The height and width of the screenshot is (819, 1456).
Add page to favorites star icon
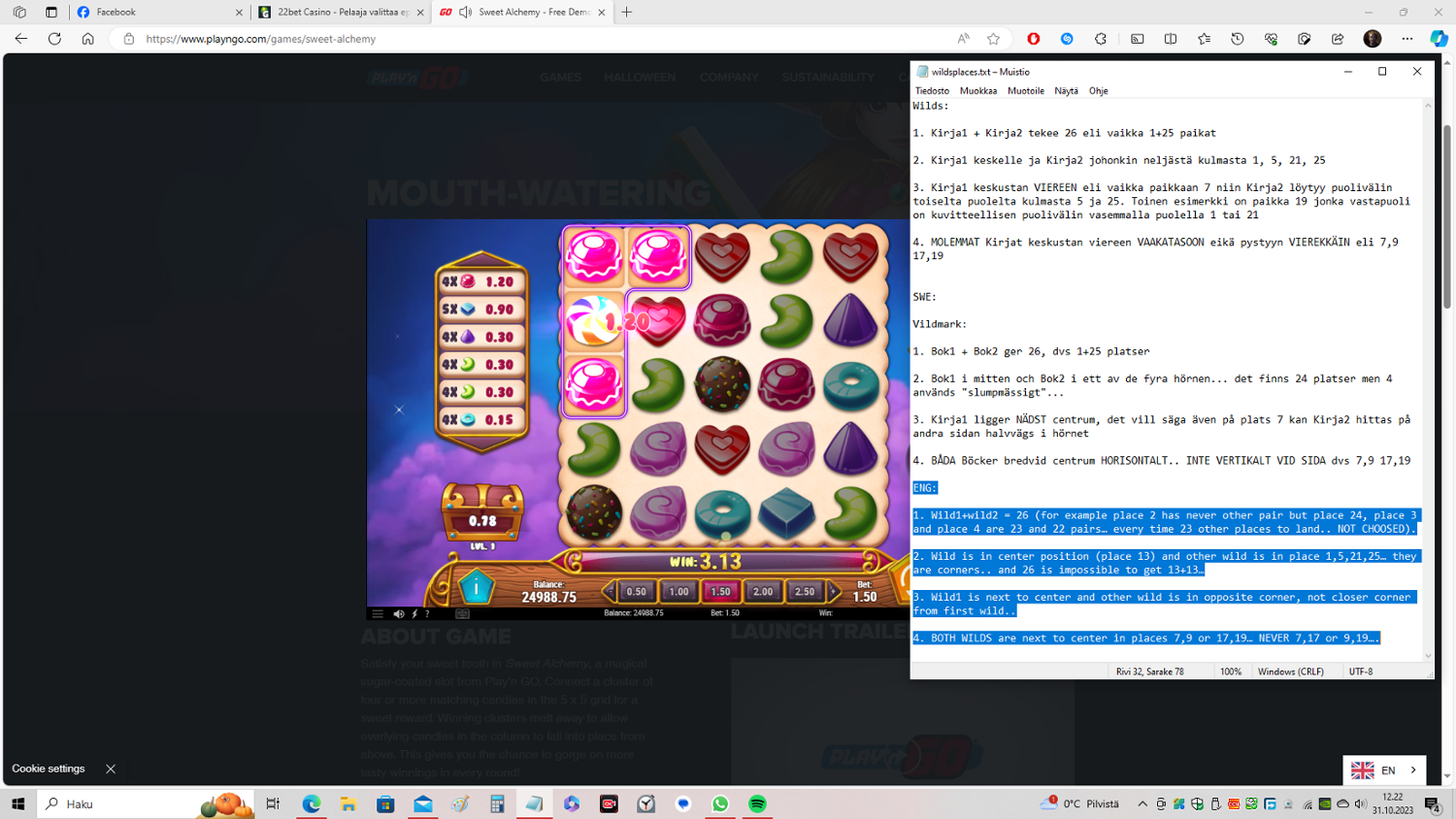[993, 39]
